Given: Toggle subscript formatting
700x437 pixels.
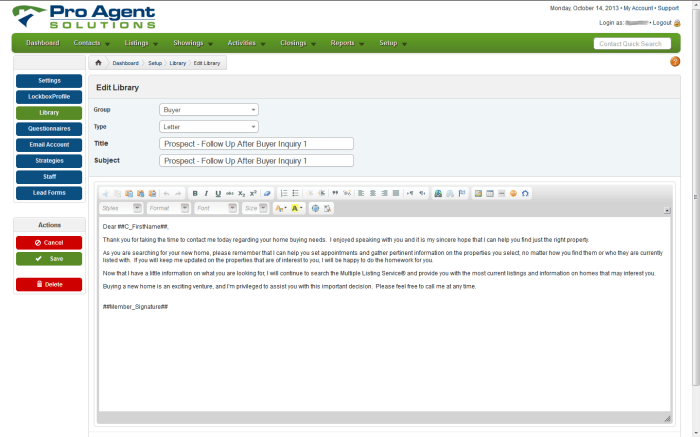Looking at the screenshot, I should point(242,193).
